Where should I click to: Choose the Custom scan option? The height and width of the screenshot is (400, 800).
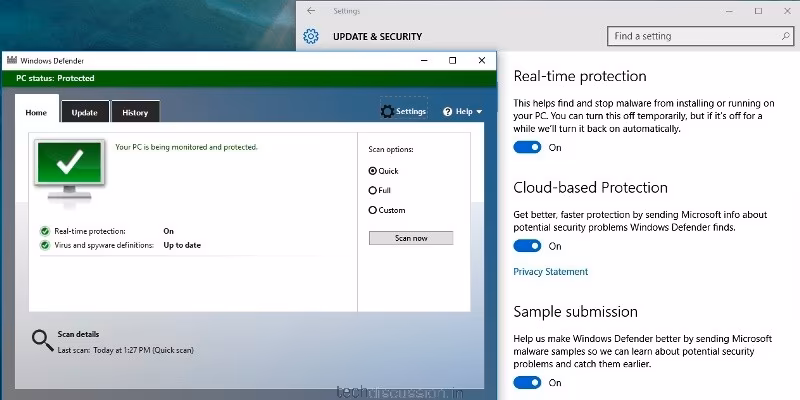click(x=373, y=210)
